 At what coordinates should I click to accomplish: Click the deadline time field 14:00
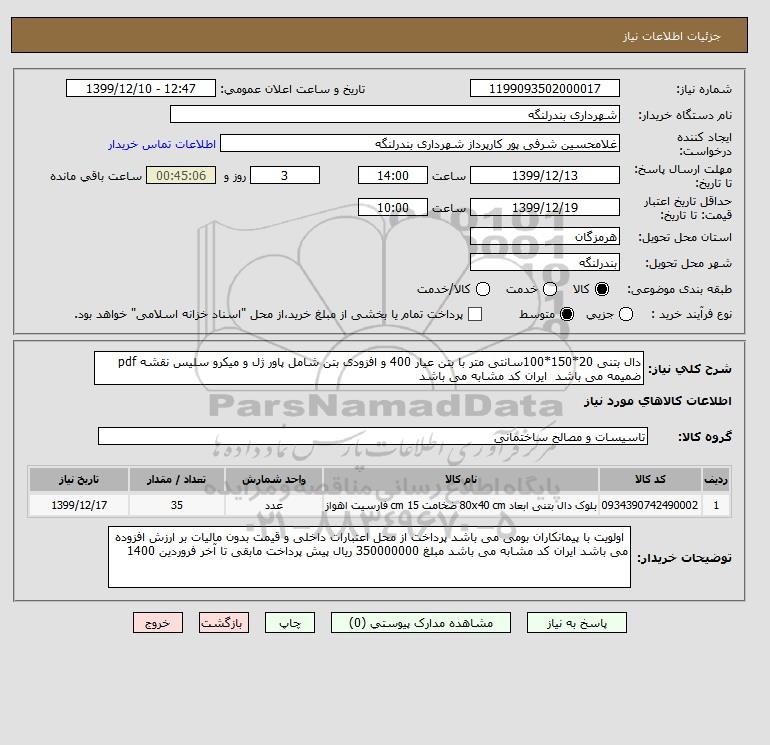[393, 175]
